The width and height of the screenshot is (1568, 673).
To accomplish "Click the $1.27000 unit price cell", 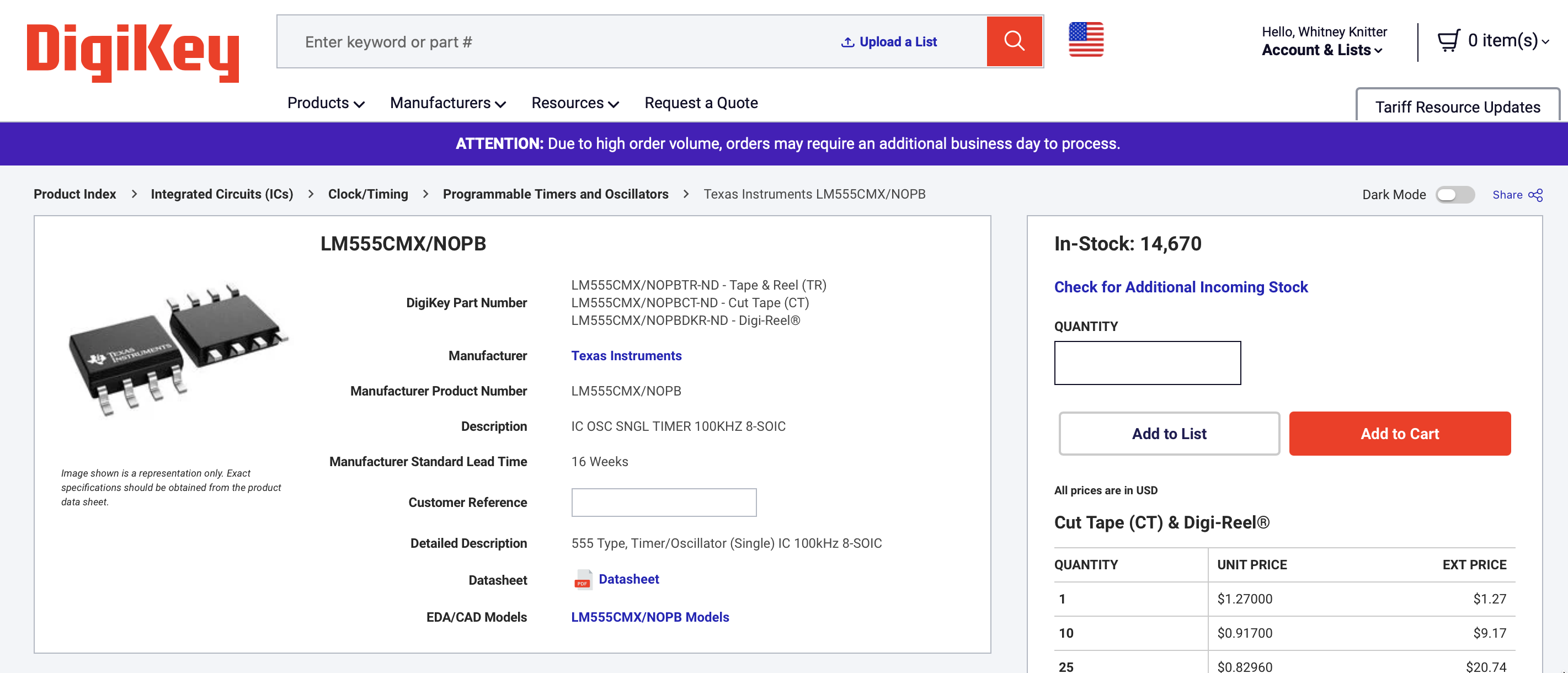I will [x=1245, y=600].
